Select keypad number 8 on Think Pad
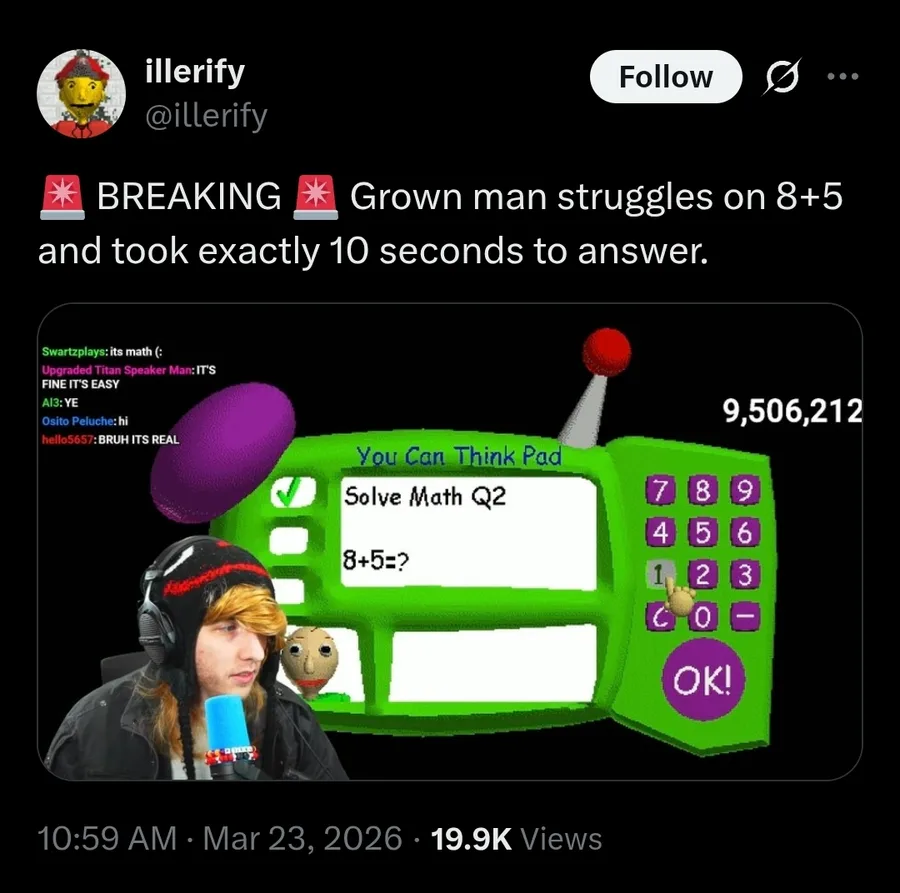The image size is (900, 893). click(x=703, y=491)
